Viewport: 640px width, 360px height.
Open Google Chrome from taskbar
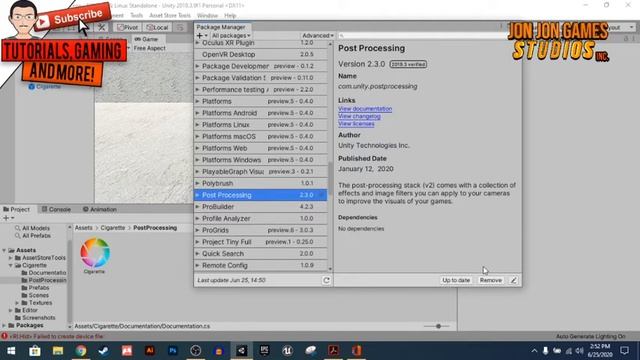pyautogui.click(x=80, y=351)
